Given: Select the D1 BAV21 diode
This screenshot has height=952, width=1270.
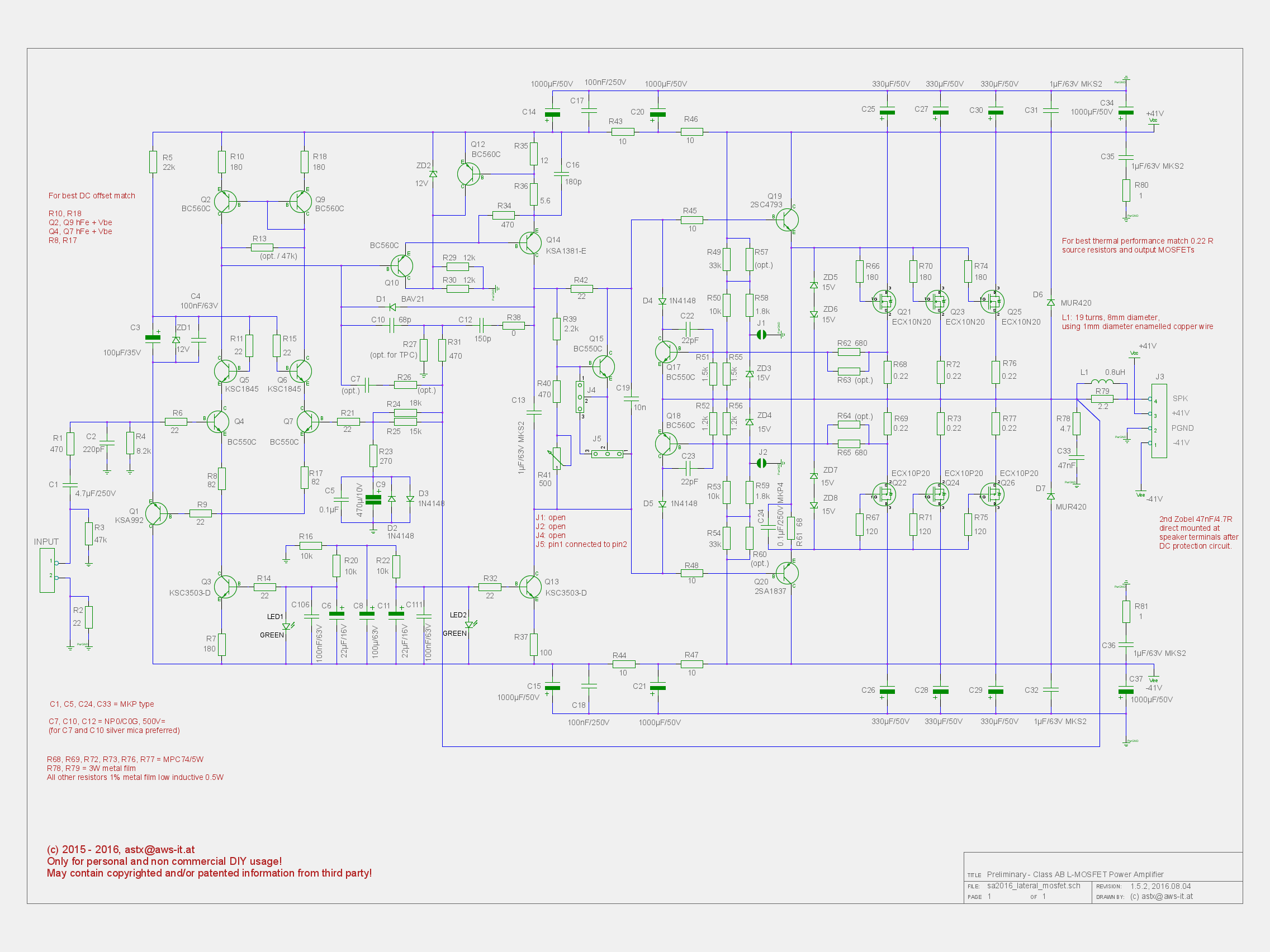Looking at the screenshot, I should (392, 307).
